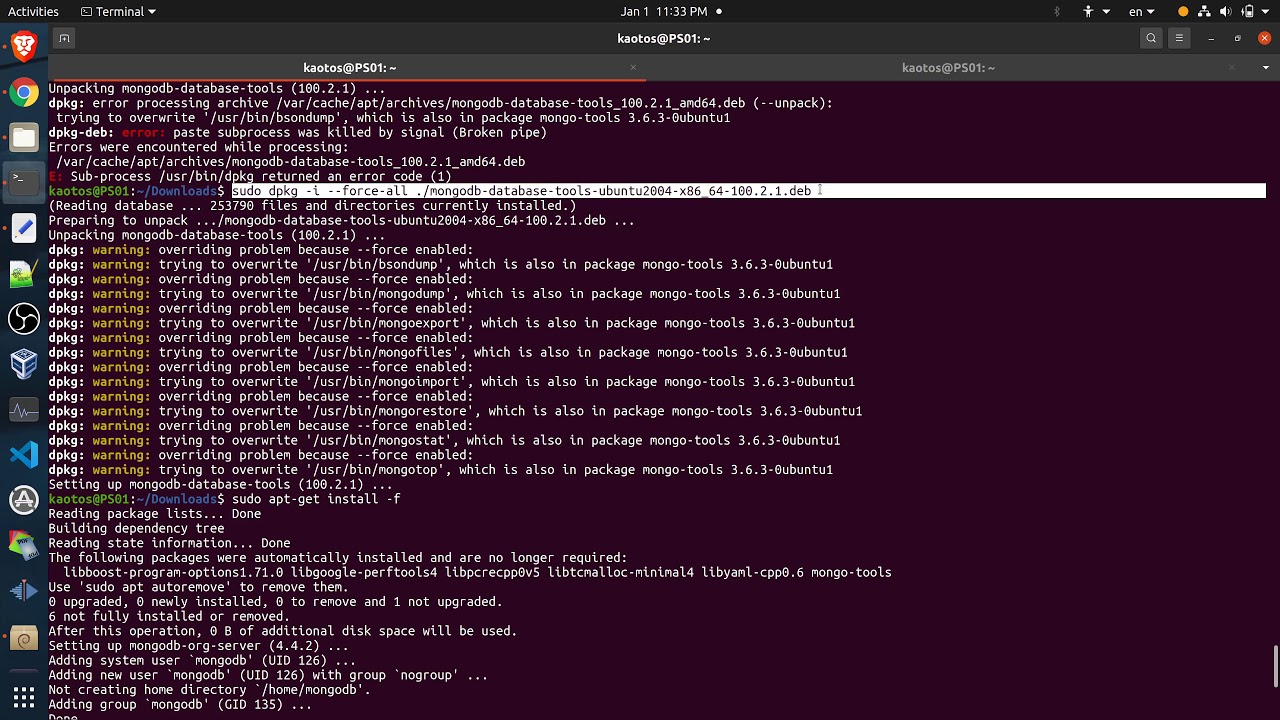Launch Visual Studio Code from the dock
Screen dimensions: 1280x720
[24, 455]
